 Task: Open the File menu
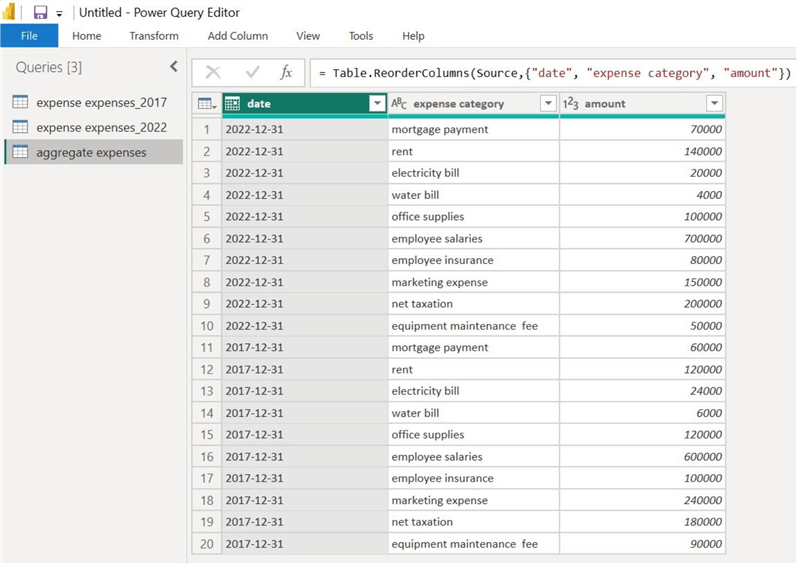(x=29, y=36)
